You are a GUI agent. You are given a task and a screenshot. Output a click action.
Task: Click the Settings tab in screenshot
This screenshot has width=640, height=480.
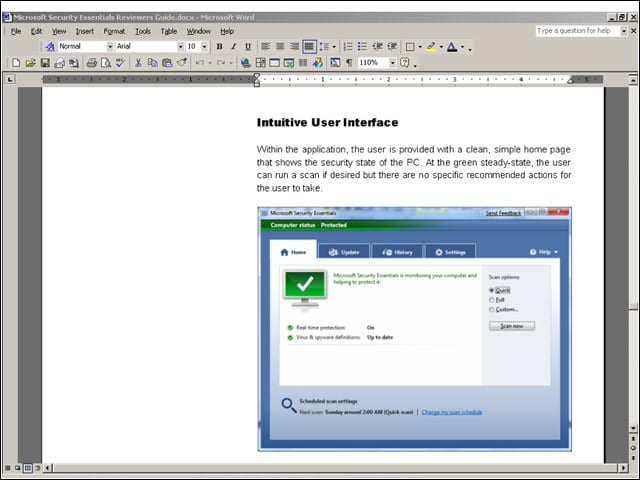[x=451, y=252]
